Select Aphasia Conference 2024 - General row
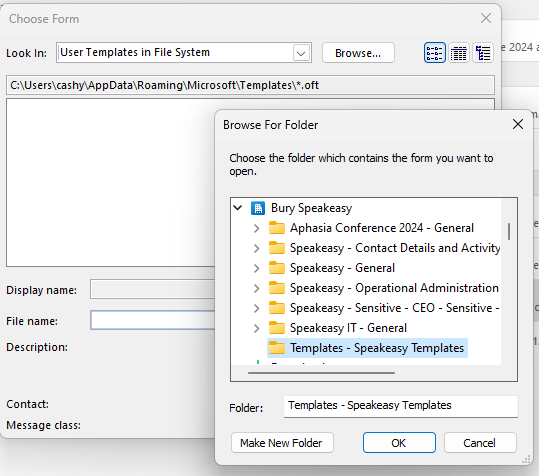 tap(382, 228)
